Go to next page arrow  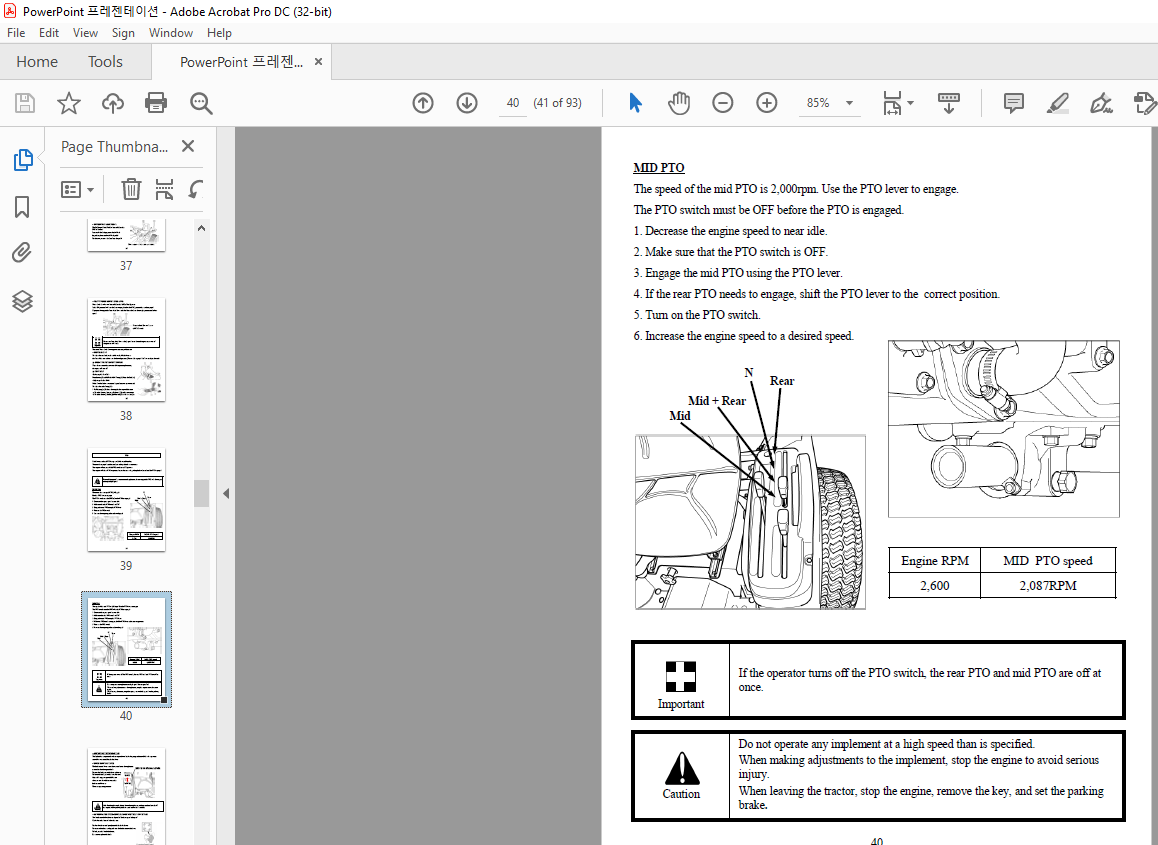pyautogui.click(x=467, y=103)
